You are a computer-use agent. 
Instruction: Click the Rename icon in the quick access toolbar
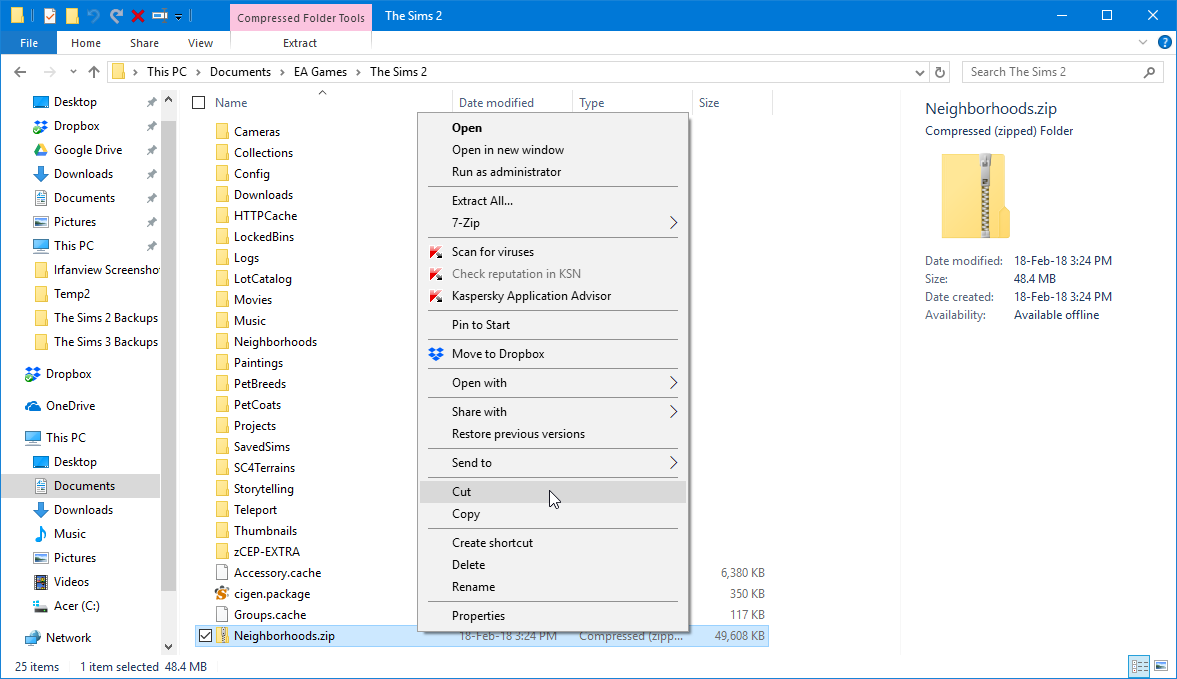[159, 15]
